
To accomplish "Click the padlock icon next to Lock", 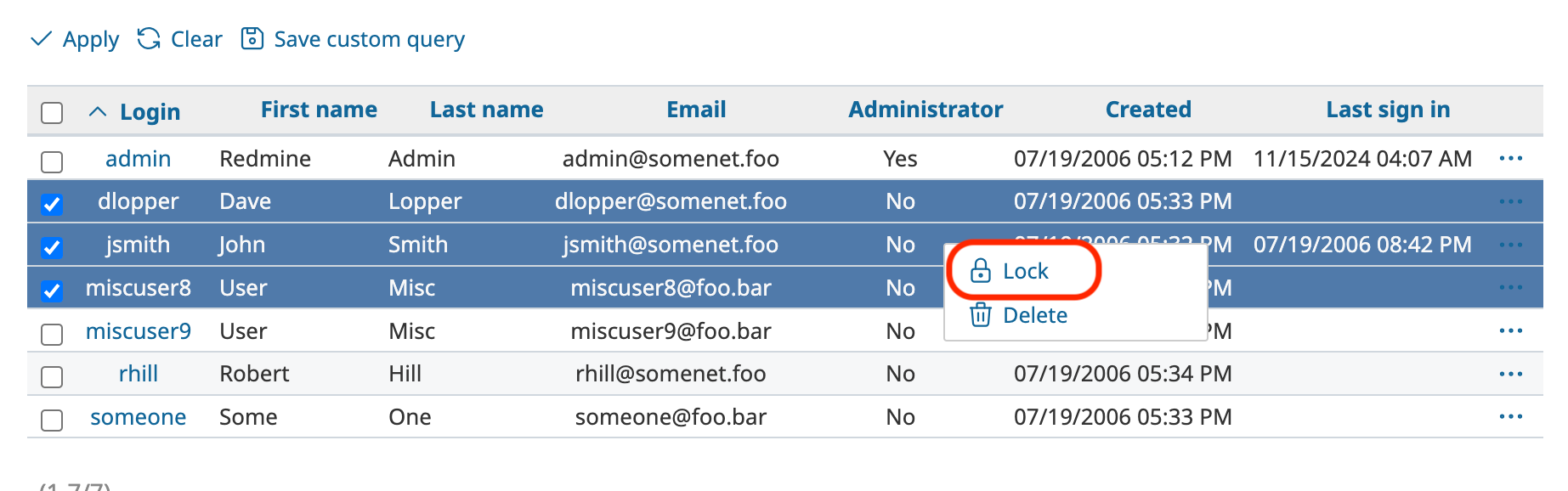I will pos(980,270).
